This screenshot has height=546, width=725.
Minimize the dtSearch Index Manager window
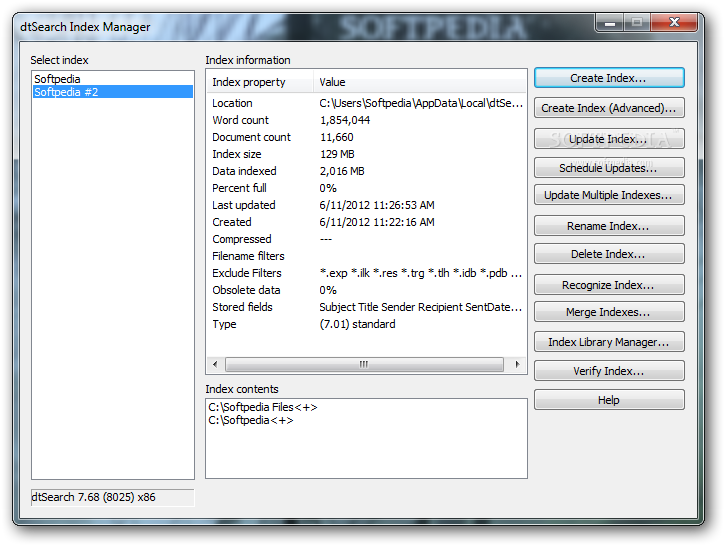pos(610,22)
